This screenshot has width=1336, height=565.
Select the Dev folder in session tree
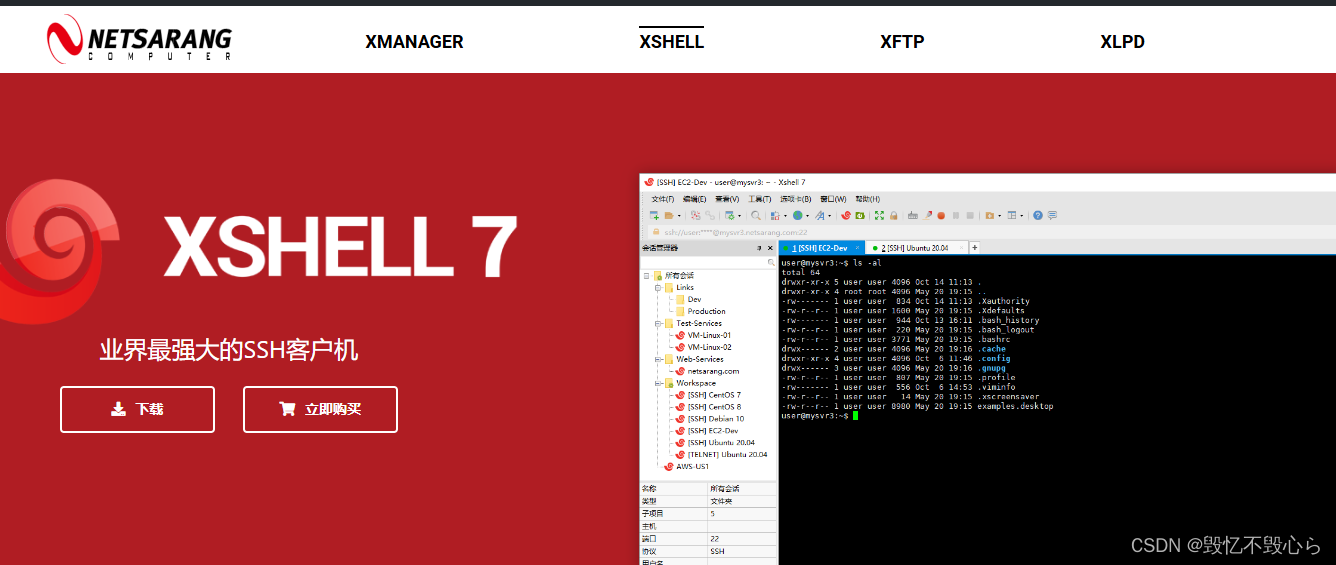pos(694,299)
